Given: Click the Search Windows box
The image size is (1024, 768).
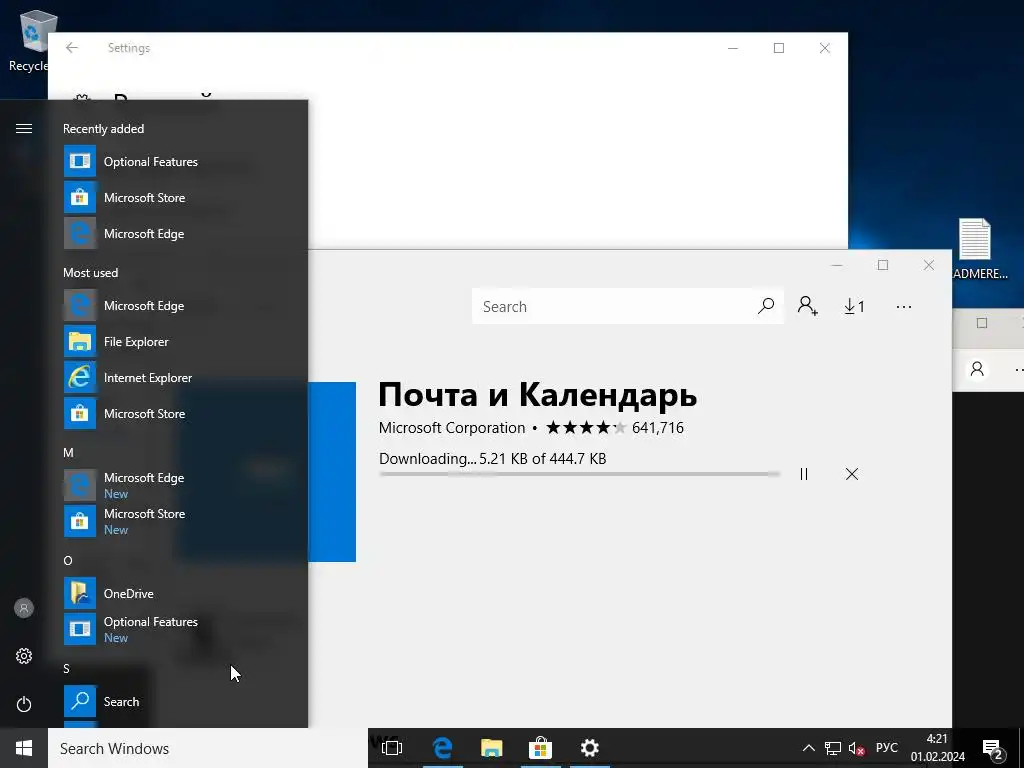Looking at the screenshot, I should pos(208,748).
